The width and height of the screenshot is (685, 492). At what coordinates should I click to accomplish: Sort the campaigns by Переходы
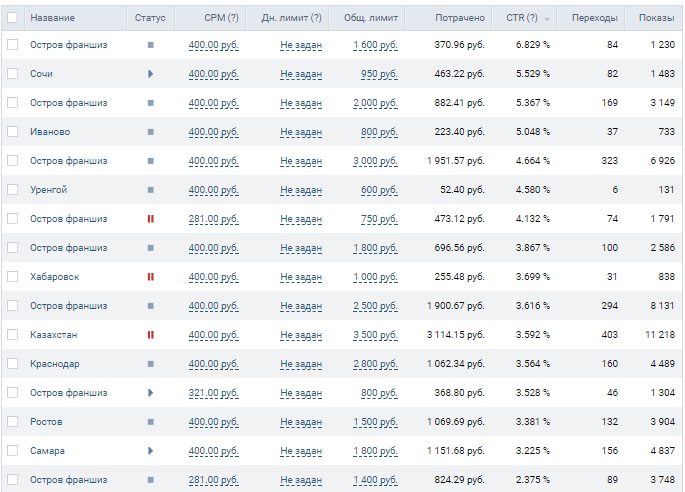click(595, 18)
